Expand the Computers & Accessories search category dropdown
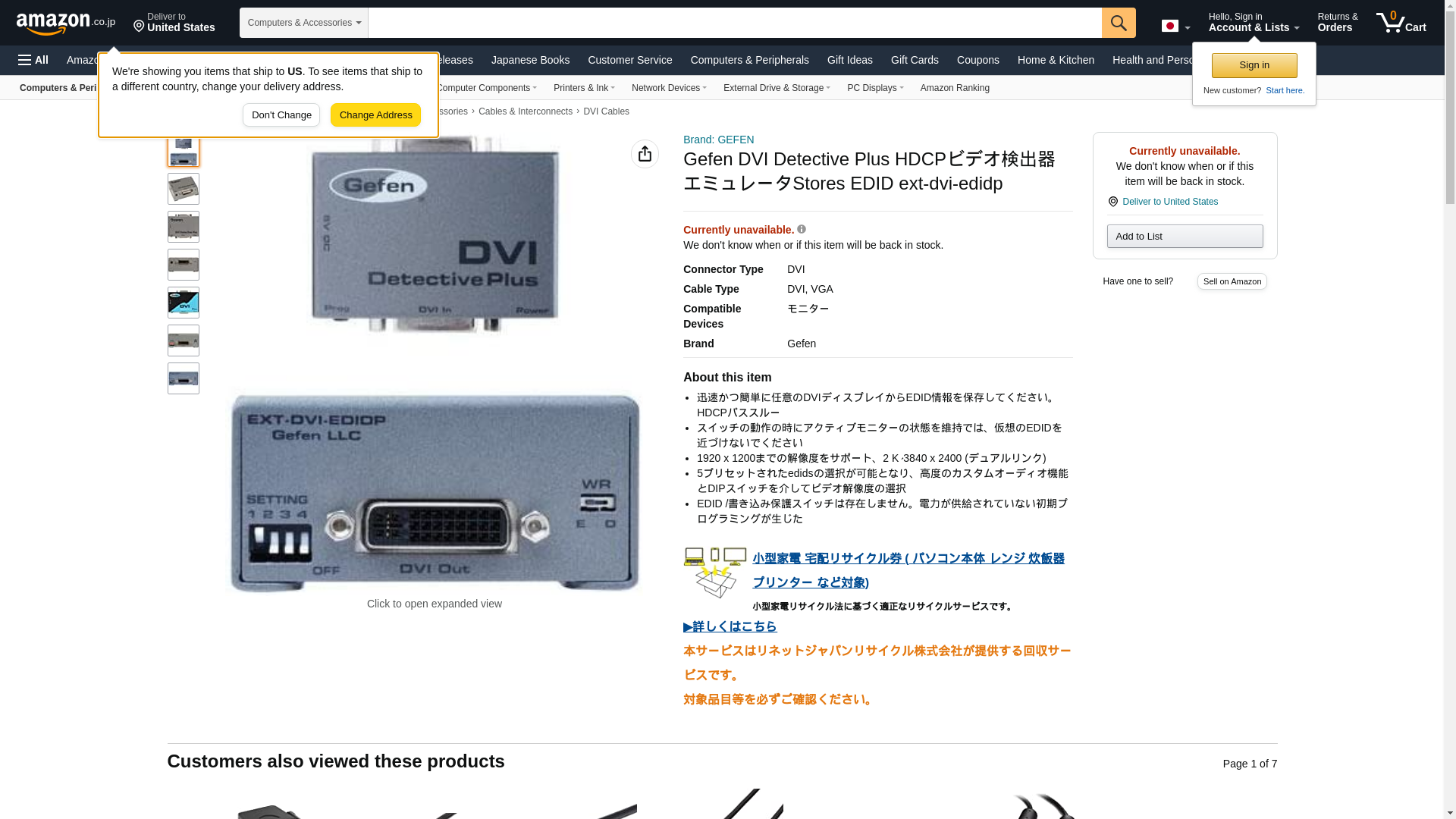This screenshot has width=1456, height=819. click(x=304, y=23)
